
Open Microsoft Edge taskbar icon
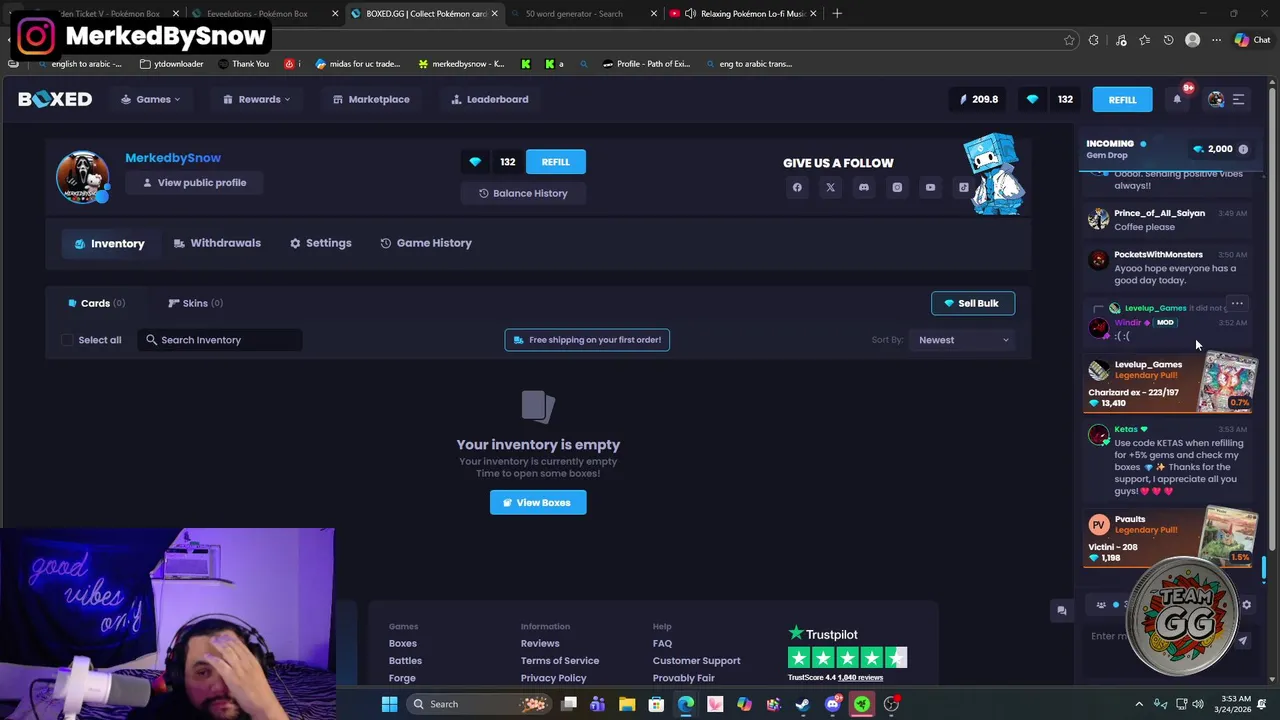[x=686, y=704]
